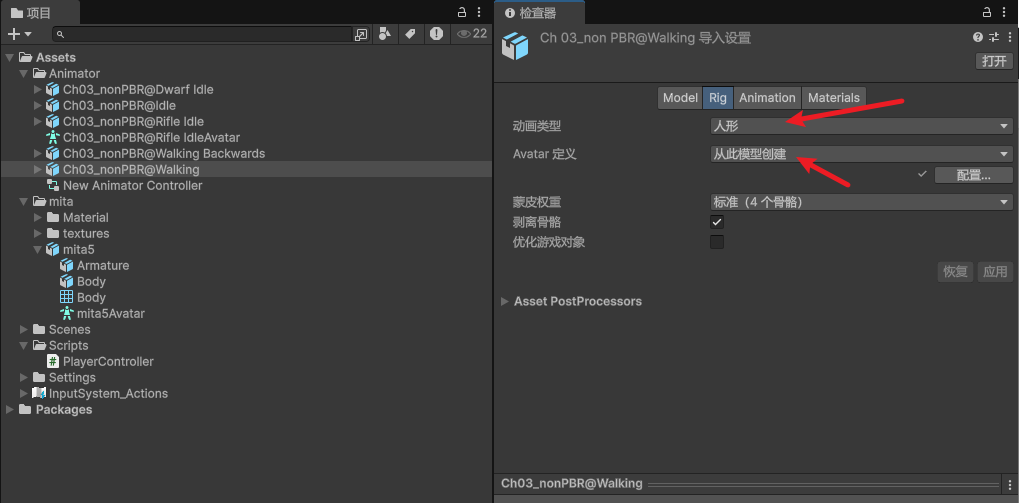The height and width of the screenshot is (503, 1019).
Task: Toggle the 剥离骨骼 checkbox
Action: (717, 222)
